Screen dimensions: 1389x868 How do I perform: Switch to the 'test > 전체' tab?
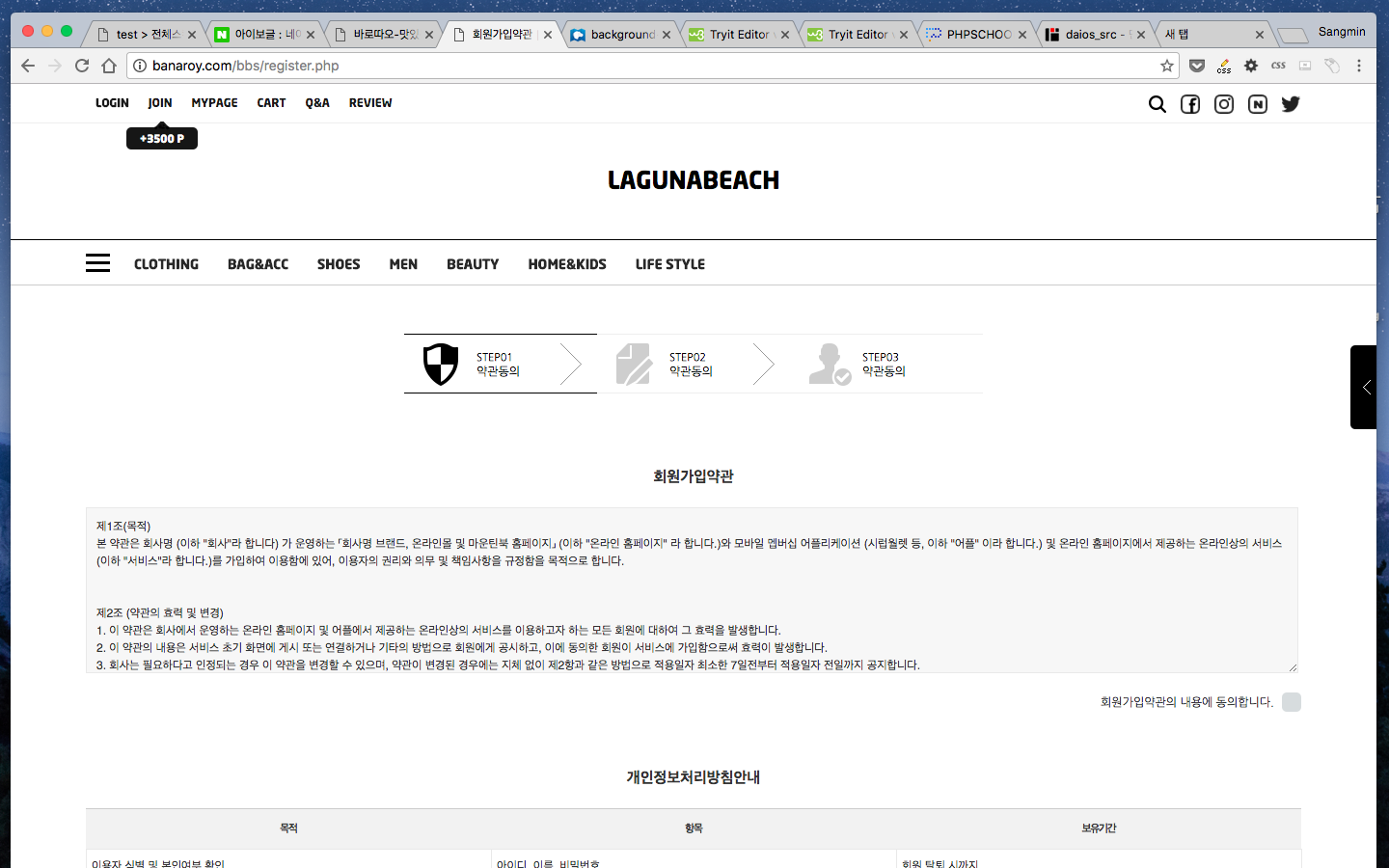pos(145,35)
